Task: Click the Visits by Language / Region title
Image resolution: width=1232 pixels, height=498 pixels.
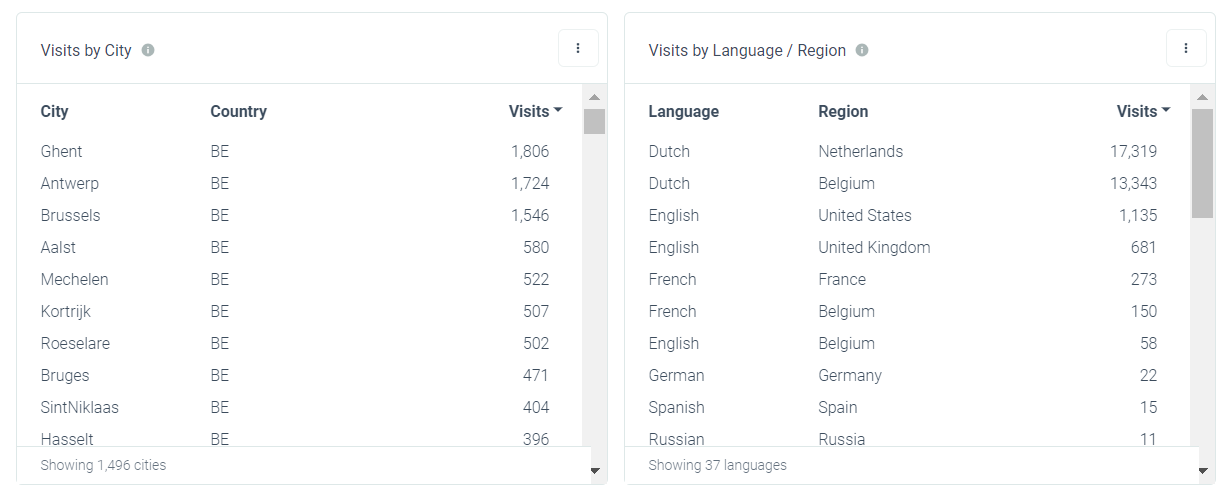Action: pyautogui.click(x=747, y=50)
